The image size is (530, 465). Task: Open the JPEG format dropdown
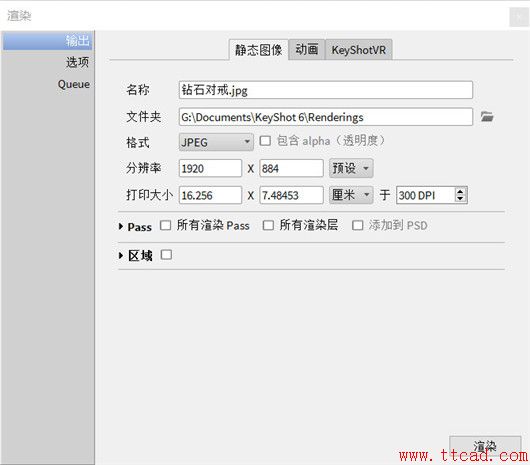click(x=216, y=142)
